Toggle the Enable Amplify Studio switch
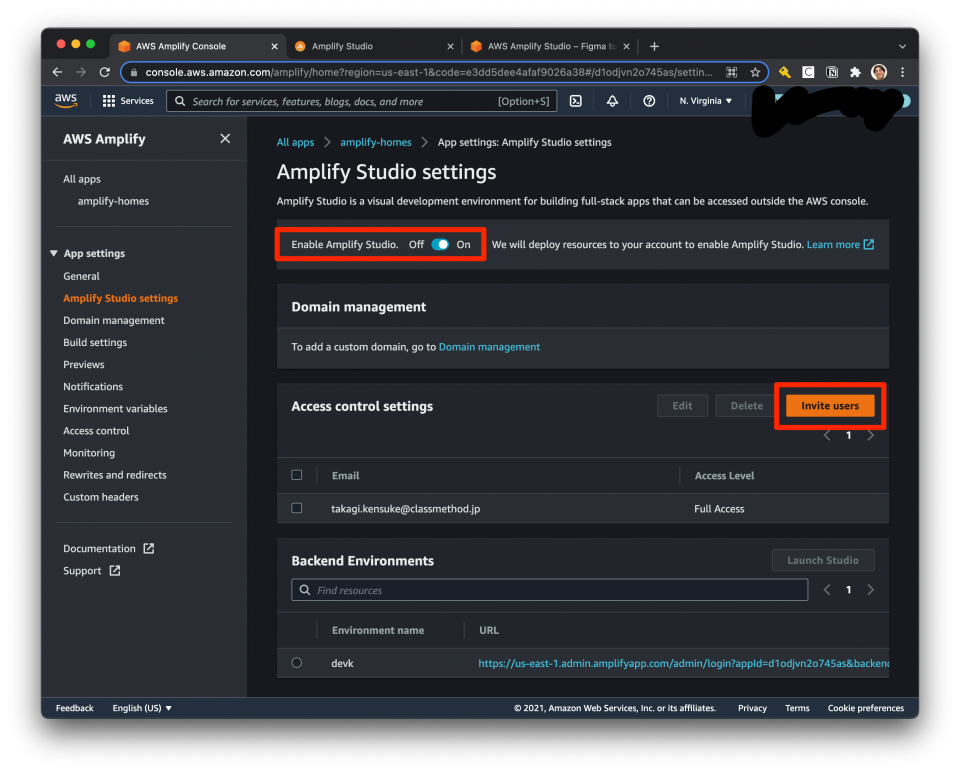Viewport: 960px width, 773px height. point(440,244)
